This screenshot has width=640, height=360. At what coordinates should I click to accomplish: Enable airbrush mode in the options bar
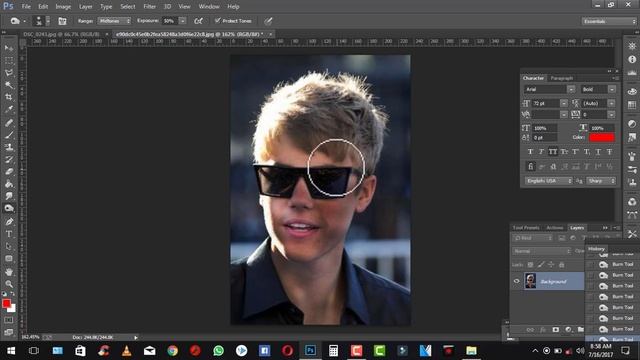tap(198, 21)
